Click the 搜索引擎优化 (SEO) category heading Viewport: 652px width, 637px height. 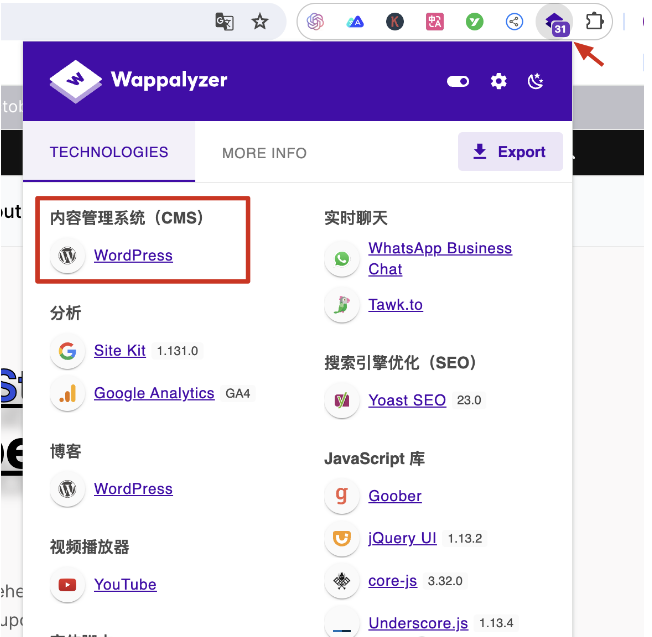click(400, 363)
